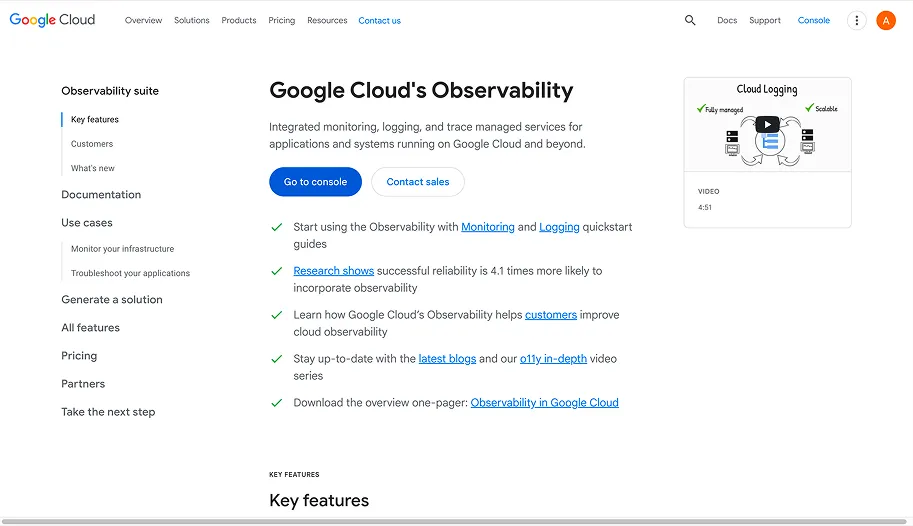Select Generate a solution in sidebar
913x526 pixels.
tap(112, 299)
